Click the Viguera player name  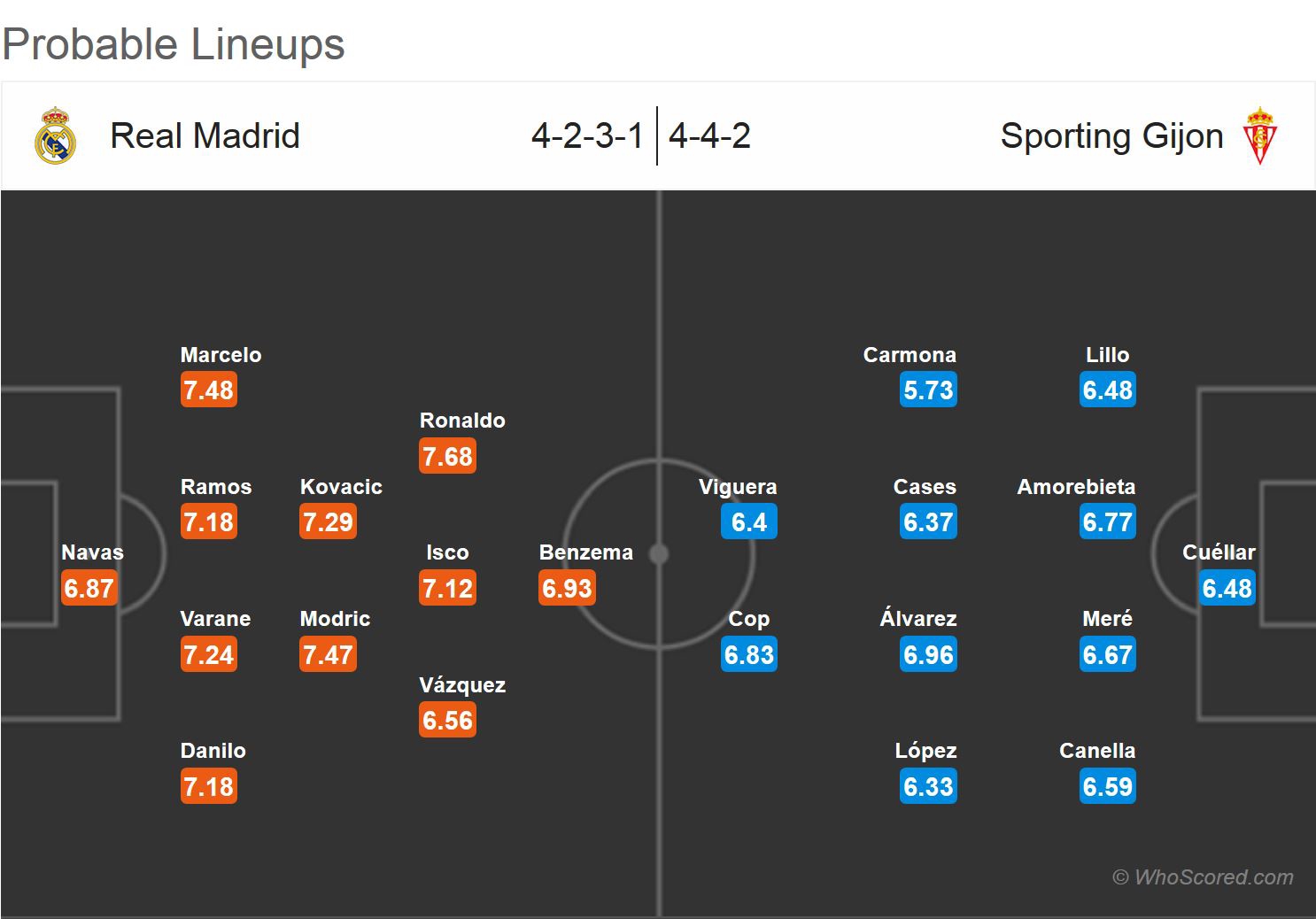(x=738, y=487)
